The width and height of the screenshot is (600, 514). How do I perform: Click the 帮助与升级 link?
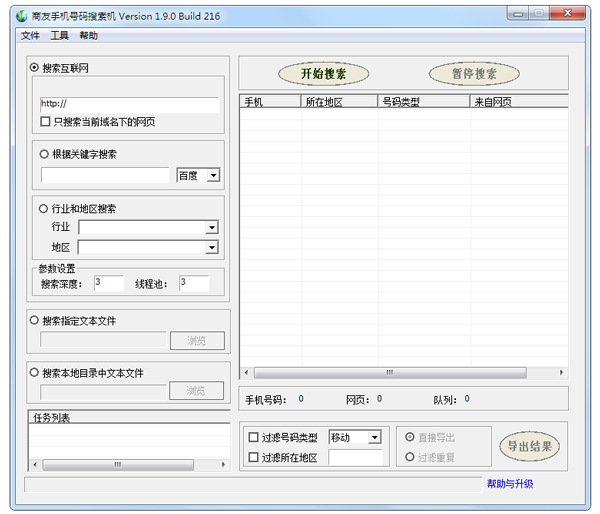pos(510,484)
